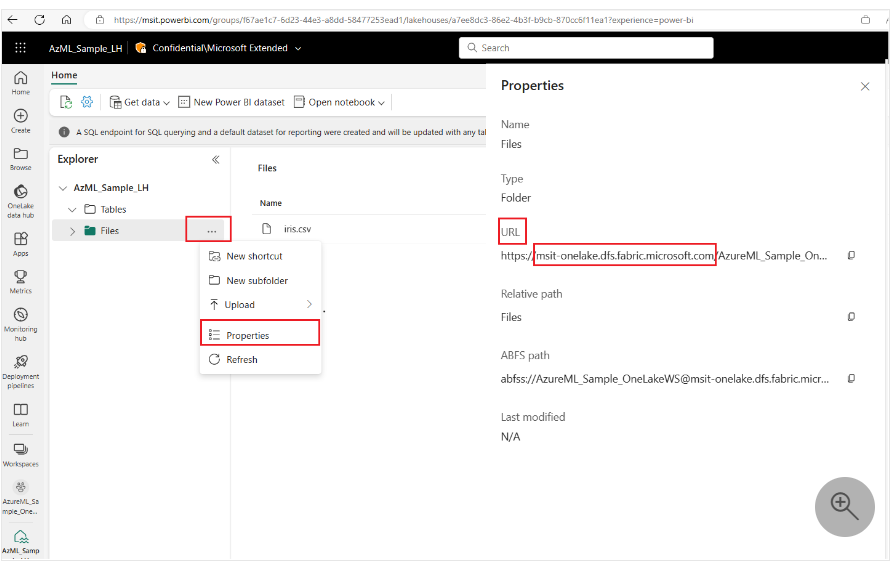Screen dimensions: 893x565
Task: Click the refresh page icon in toolbar
Action: pyautogui.click(x=66, y=102)
